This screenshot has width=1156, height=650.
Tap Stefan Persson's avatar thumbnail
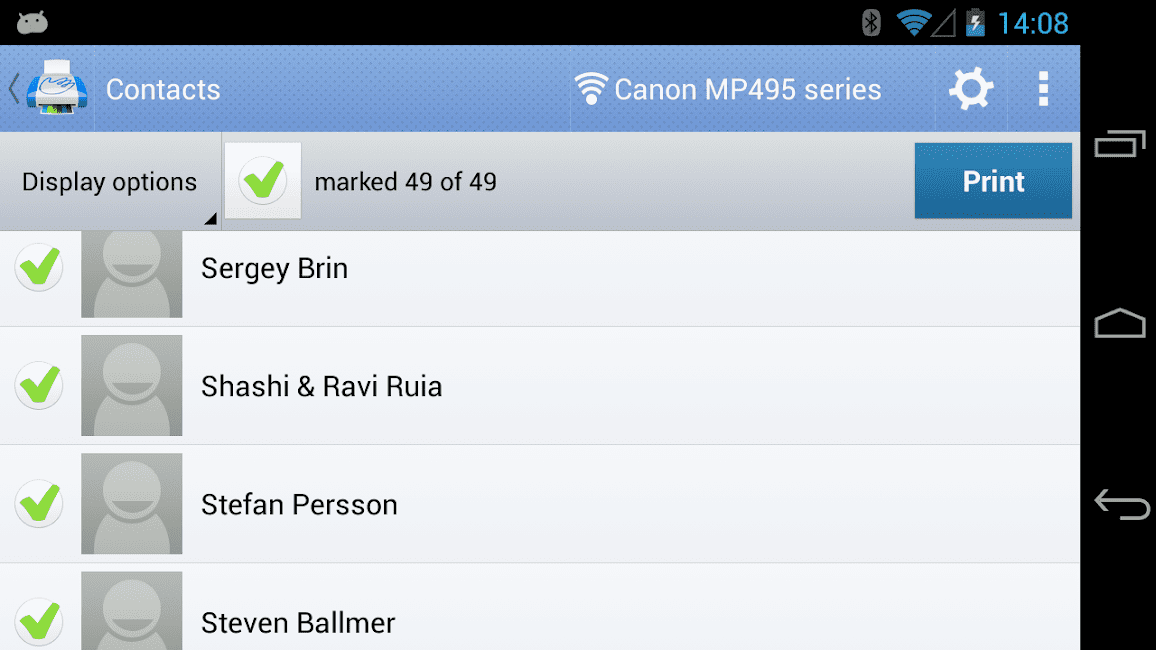[x=131, y=503]
